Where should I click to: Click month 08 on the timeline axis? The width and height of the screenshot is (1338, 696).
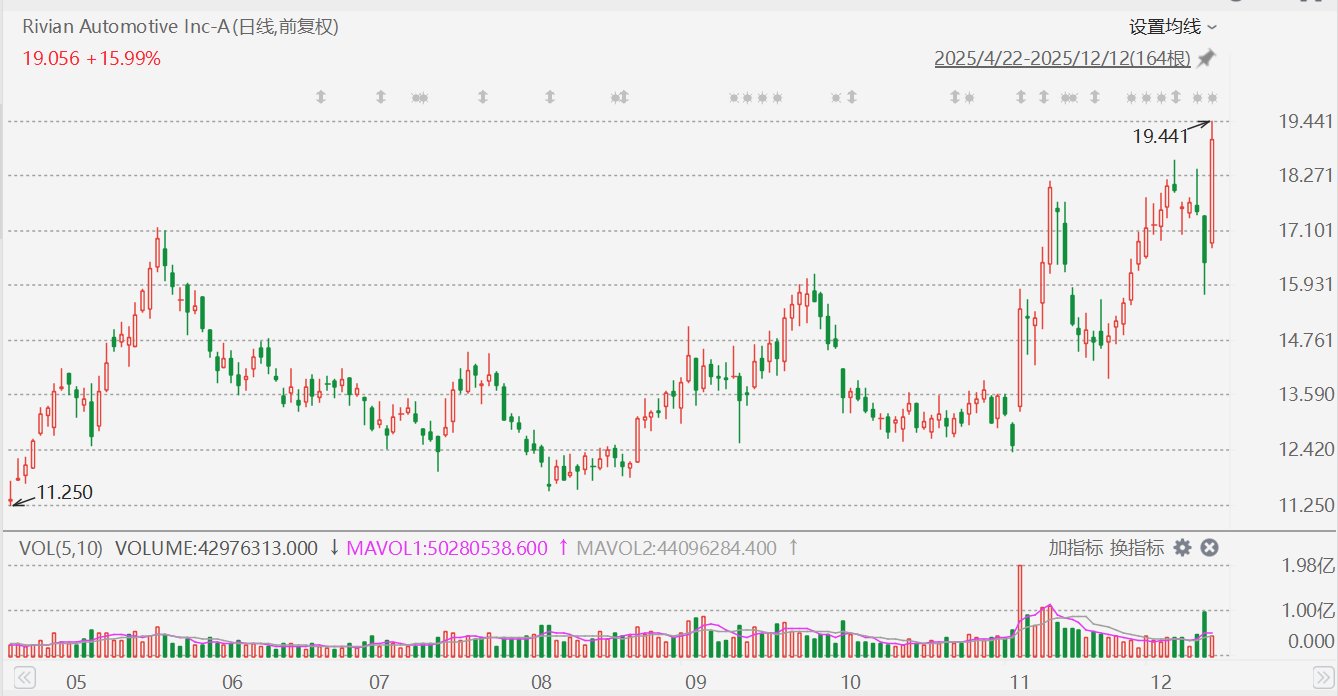coord(541,682)
